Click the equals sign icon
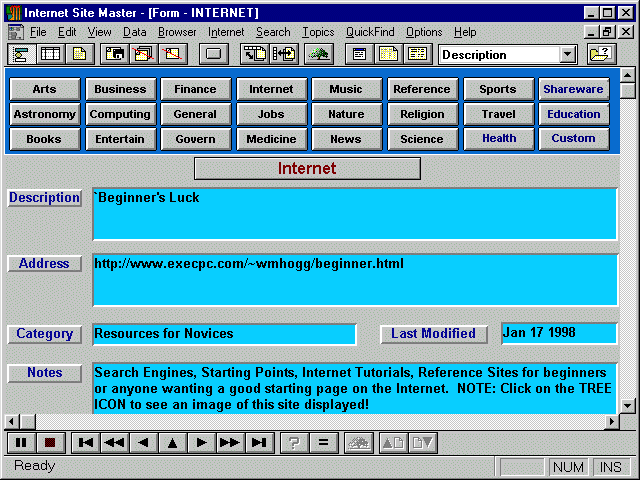This screenshot has width=640, height=480. tap(322, 442)
